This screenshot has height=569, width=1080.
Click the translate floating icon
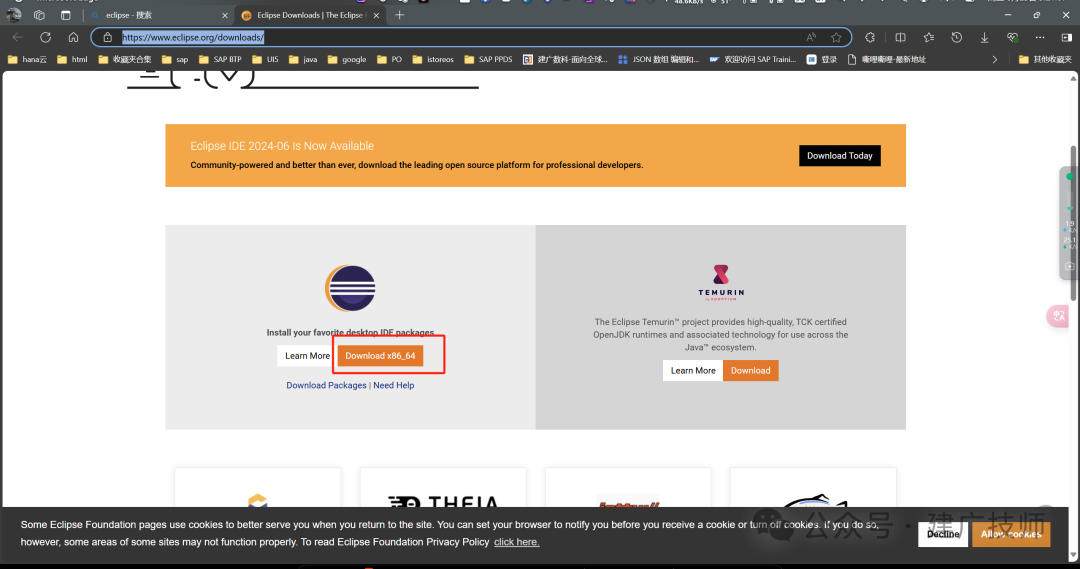1059,316
